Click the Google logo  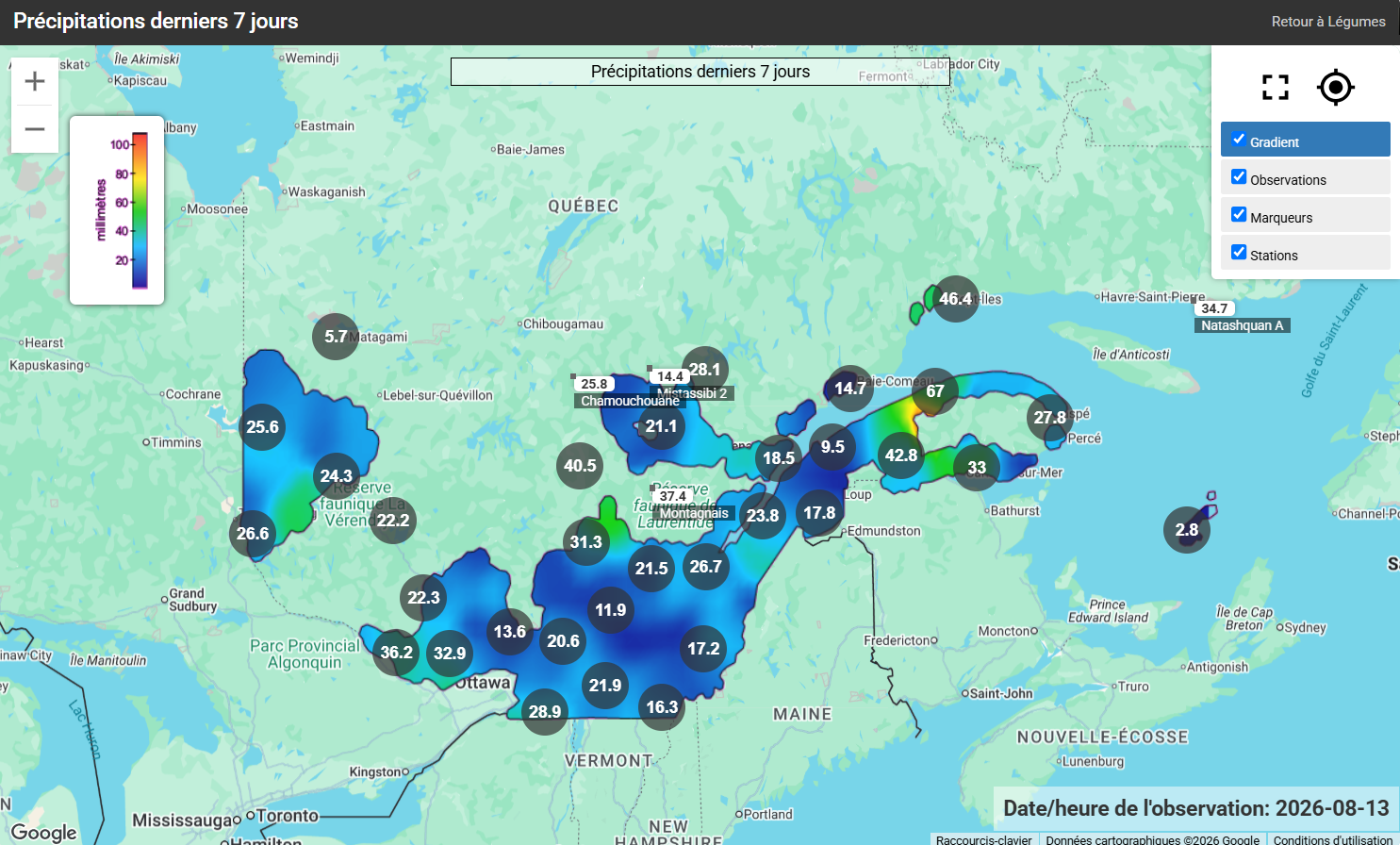[x=44, y=832]
